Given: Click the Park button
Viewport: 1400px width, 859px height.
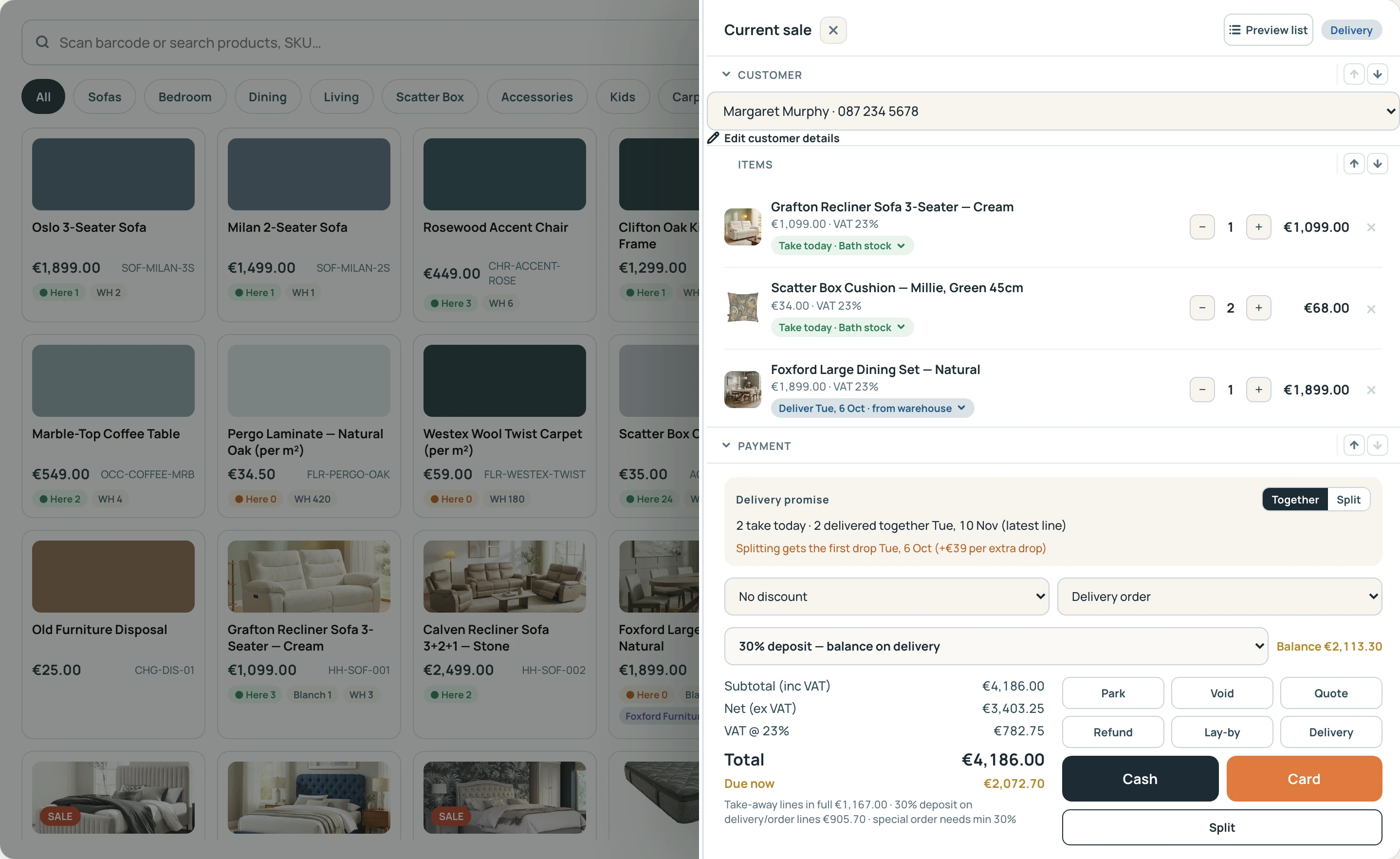Looking at the screenshot, I should tap(1112, 693).
